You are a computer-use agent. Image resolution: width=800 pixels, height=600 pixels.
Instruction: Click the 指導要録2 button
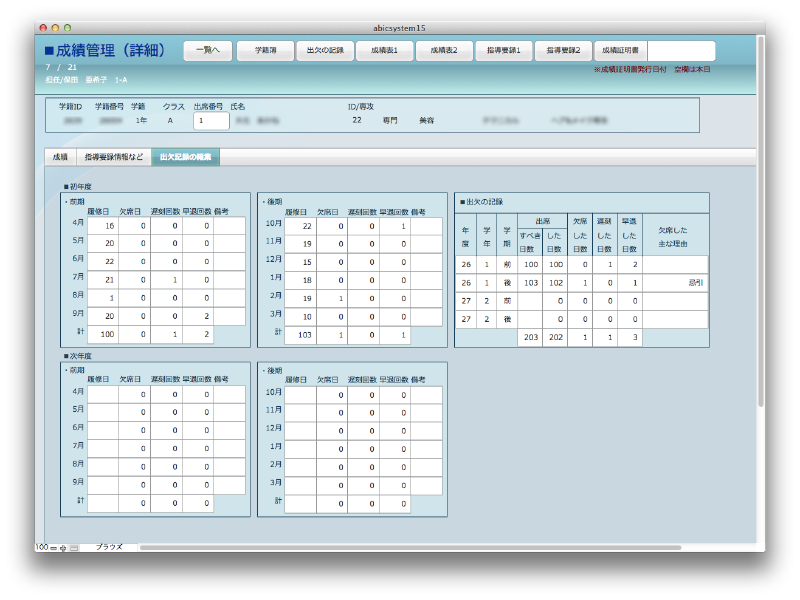coord(563,49)
